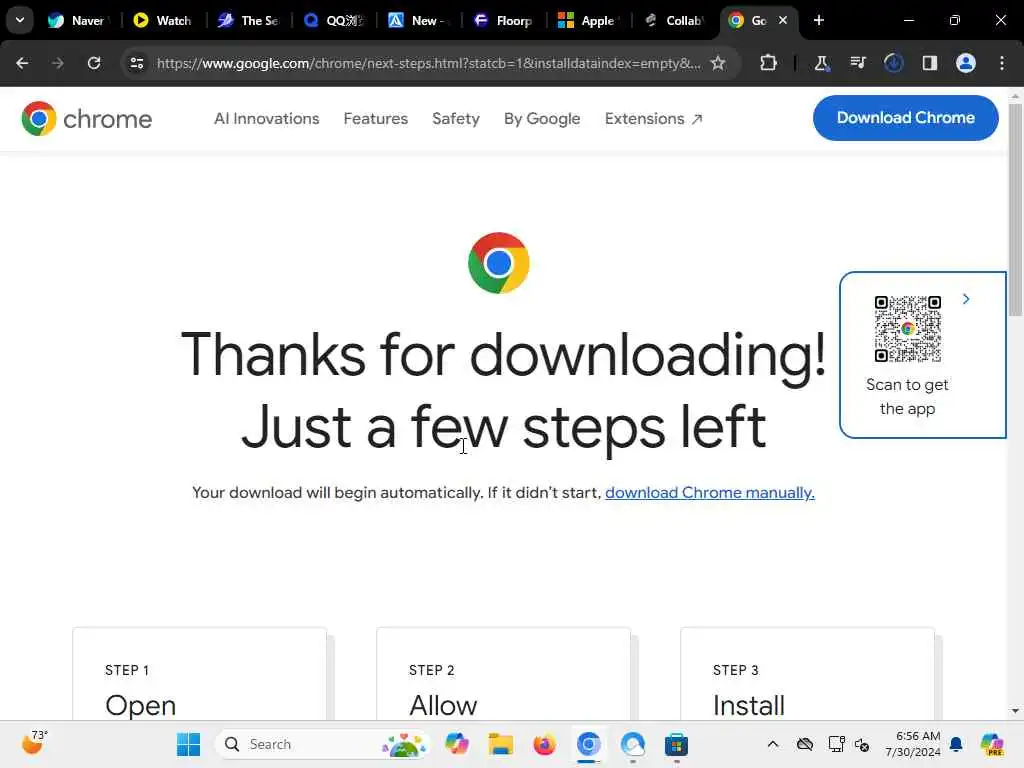The image size is (1024, 768).
Task: Open Chrome Labs flask icon
Action: click(x=822, y=63)
